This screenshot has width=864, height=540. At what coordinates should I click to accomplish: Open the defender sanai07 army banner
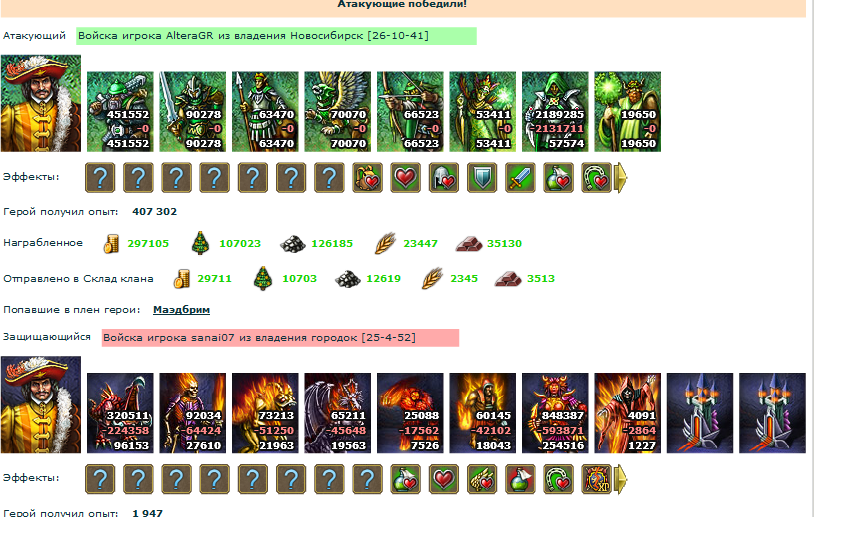pos(280,338)
